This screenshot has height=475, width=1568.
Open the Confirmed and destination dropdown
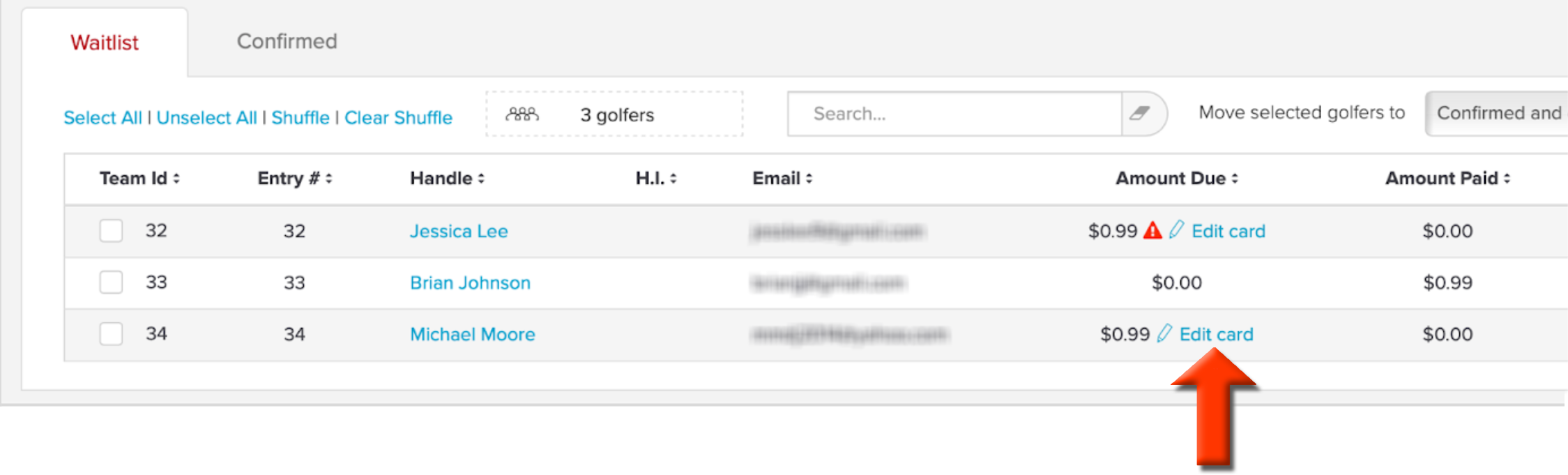[1496, 113]
